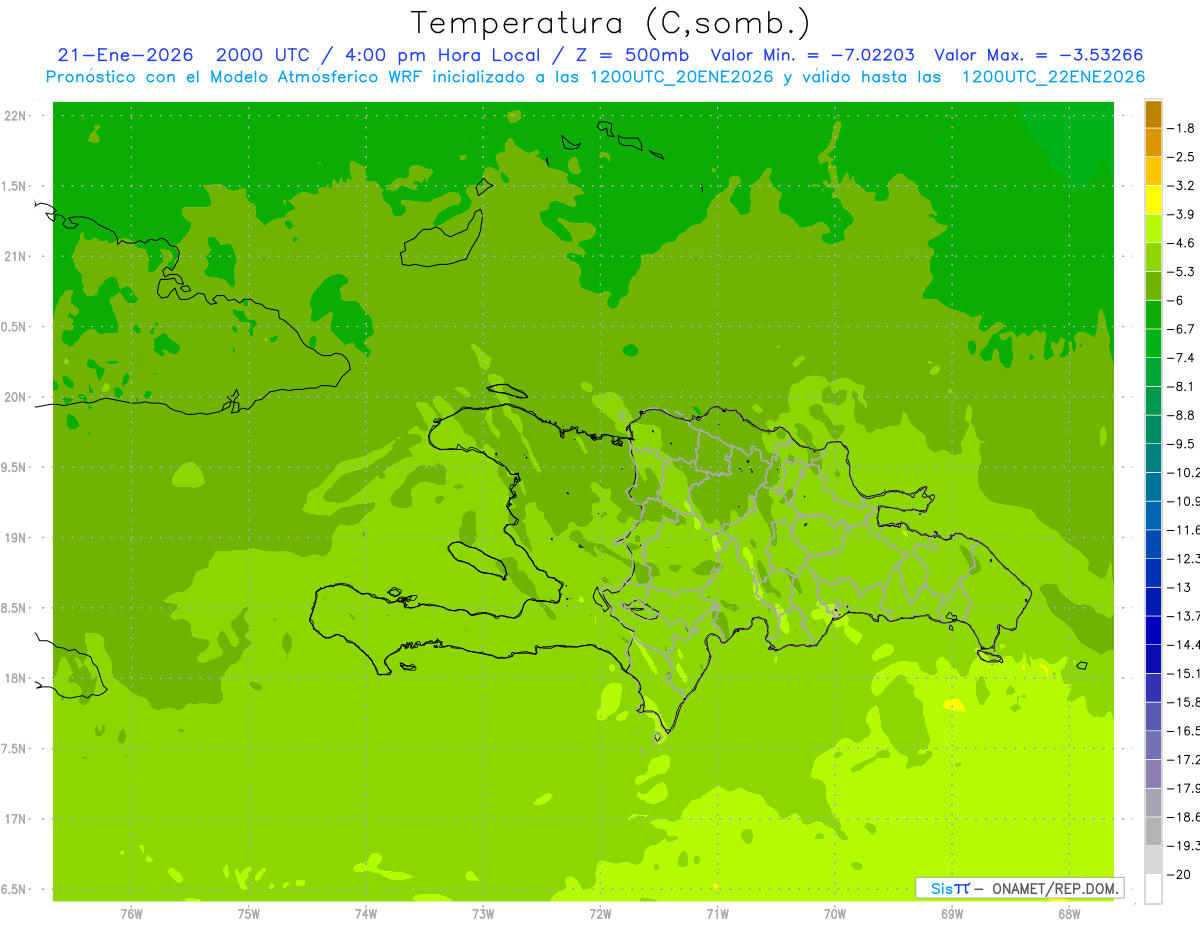Click the "20N" latitude label
Viewport: 1200px width, 927px height.
click(x=17, y=397)
